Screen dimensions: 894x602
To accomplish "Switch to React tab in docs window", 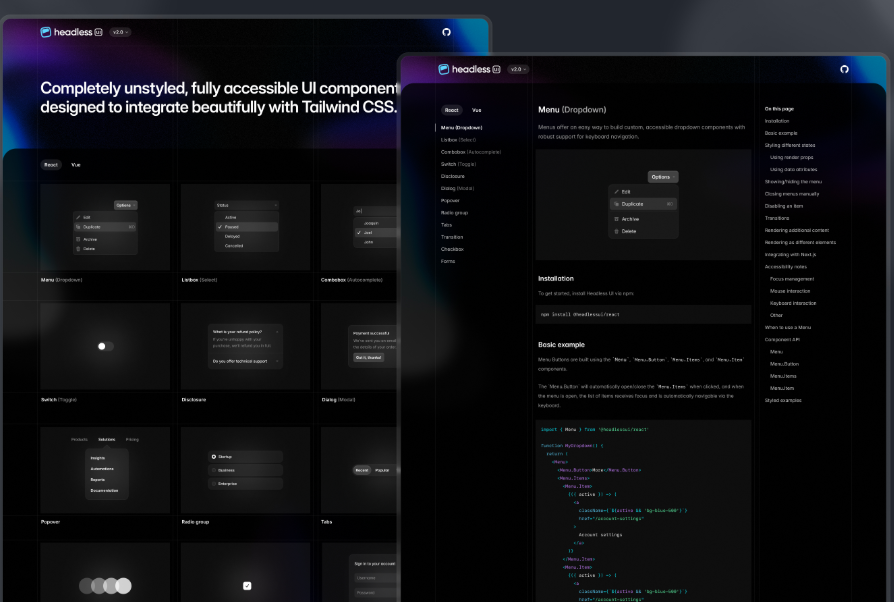I will point(452,110).
